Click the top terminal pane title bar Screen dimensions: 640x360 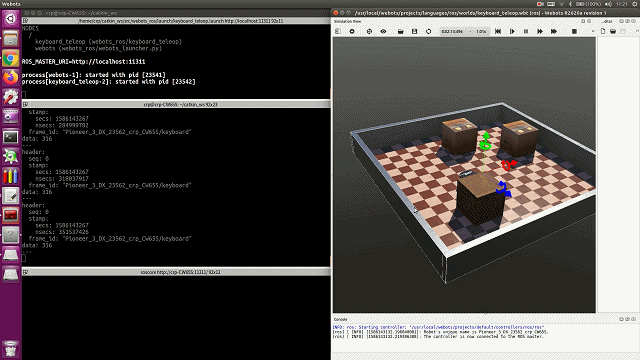(x=176, y=21)
